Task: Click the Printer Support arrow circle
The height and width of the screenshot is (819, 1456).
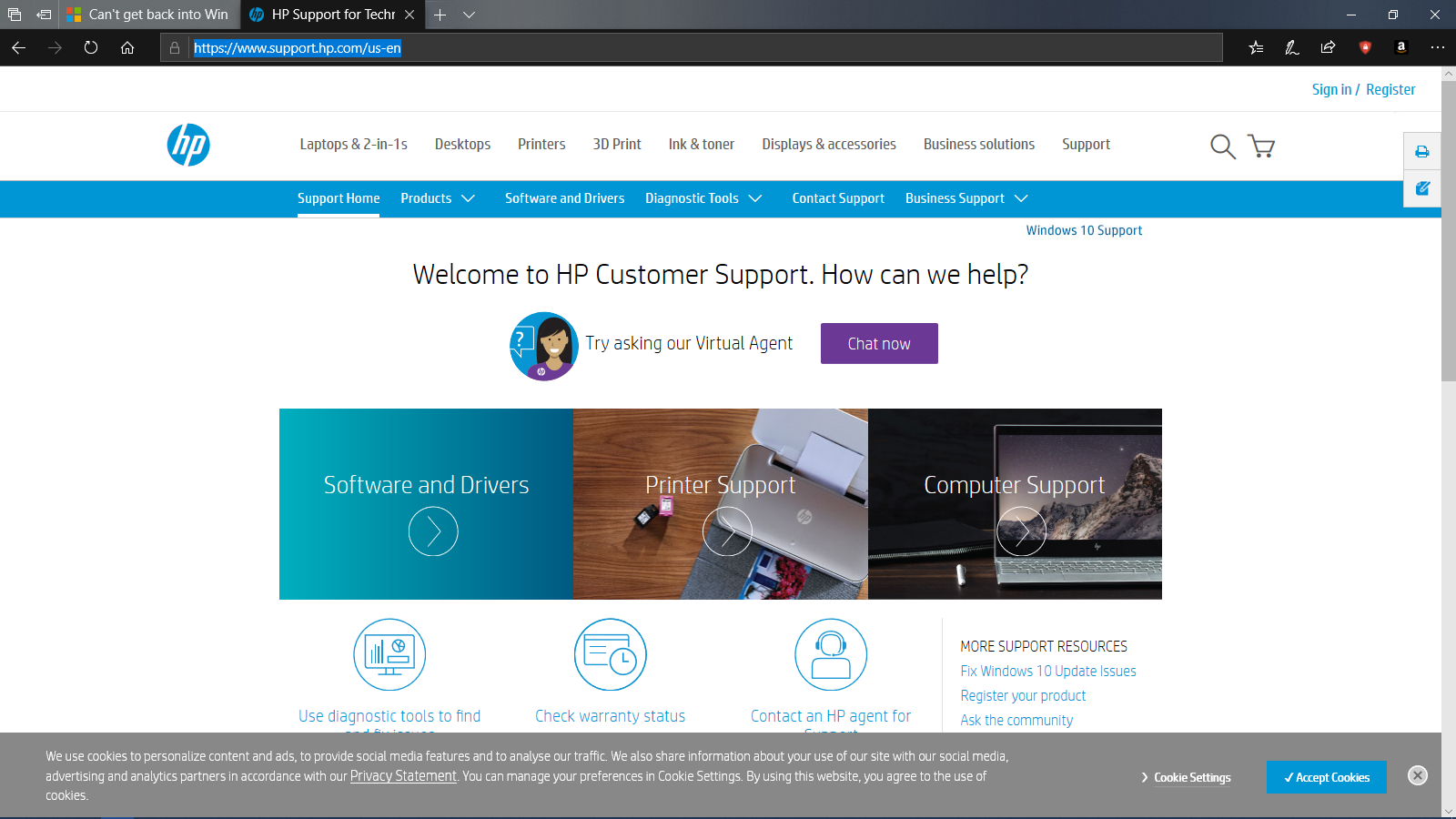Action: [728, 531]
